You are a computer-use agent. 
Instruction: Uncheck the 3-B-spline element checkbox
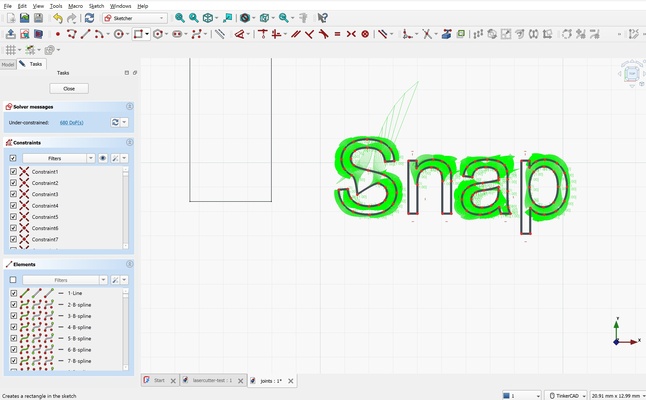(13, 316)
